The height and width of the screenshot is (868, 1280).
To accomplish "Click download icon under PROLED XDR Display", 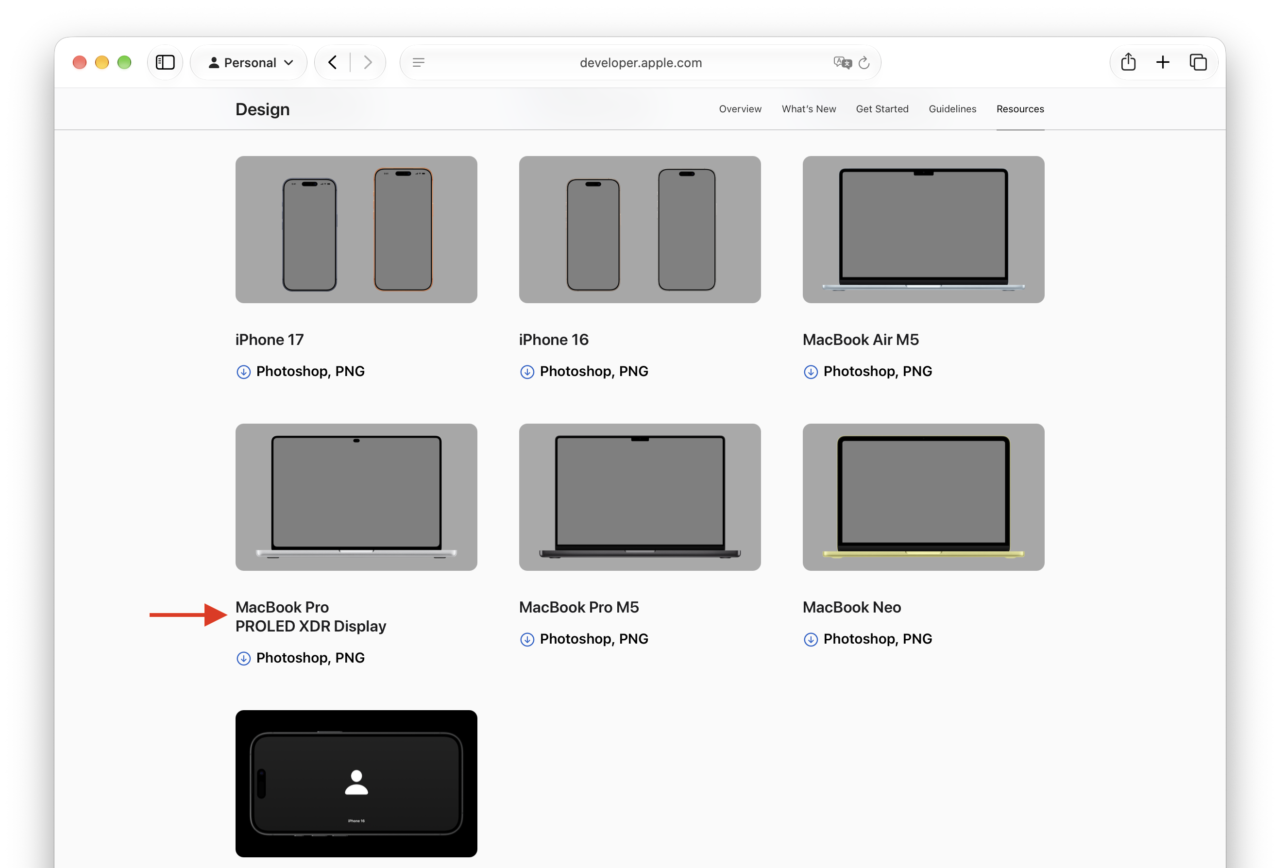I will pyautogui.click(x=243, y=659).
